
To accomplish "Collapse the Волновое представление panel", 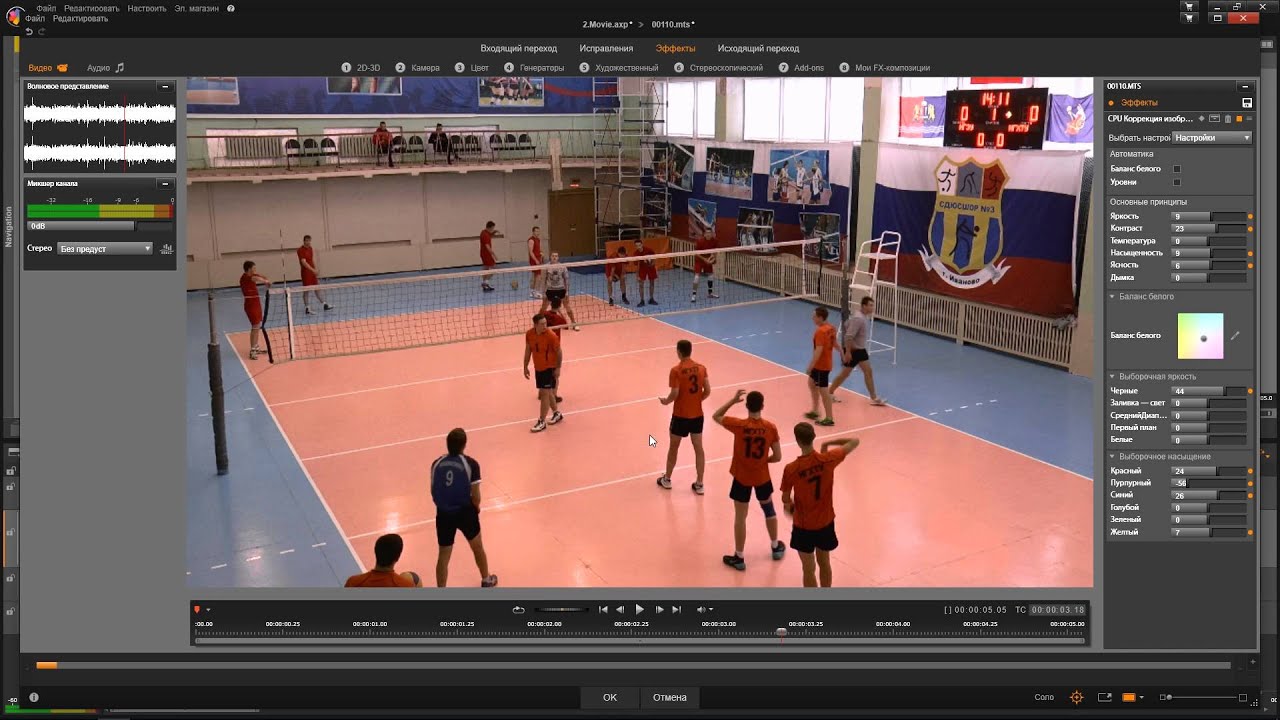I will 165,87.
